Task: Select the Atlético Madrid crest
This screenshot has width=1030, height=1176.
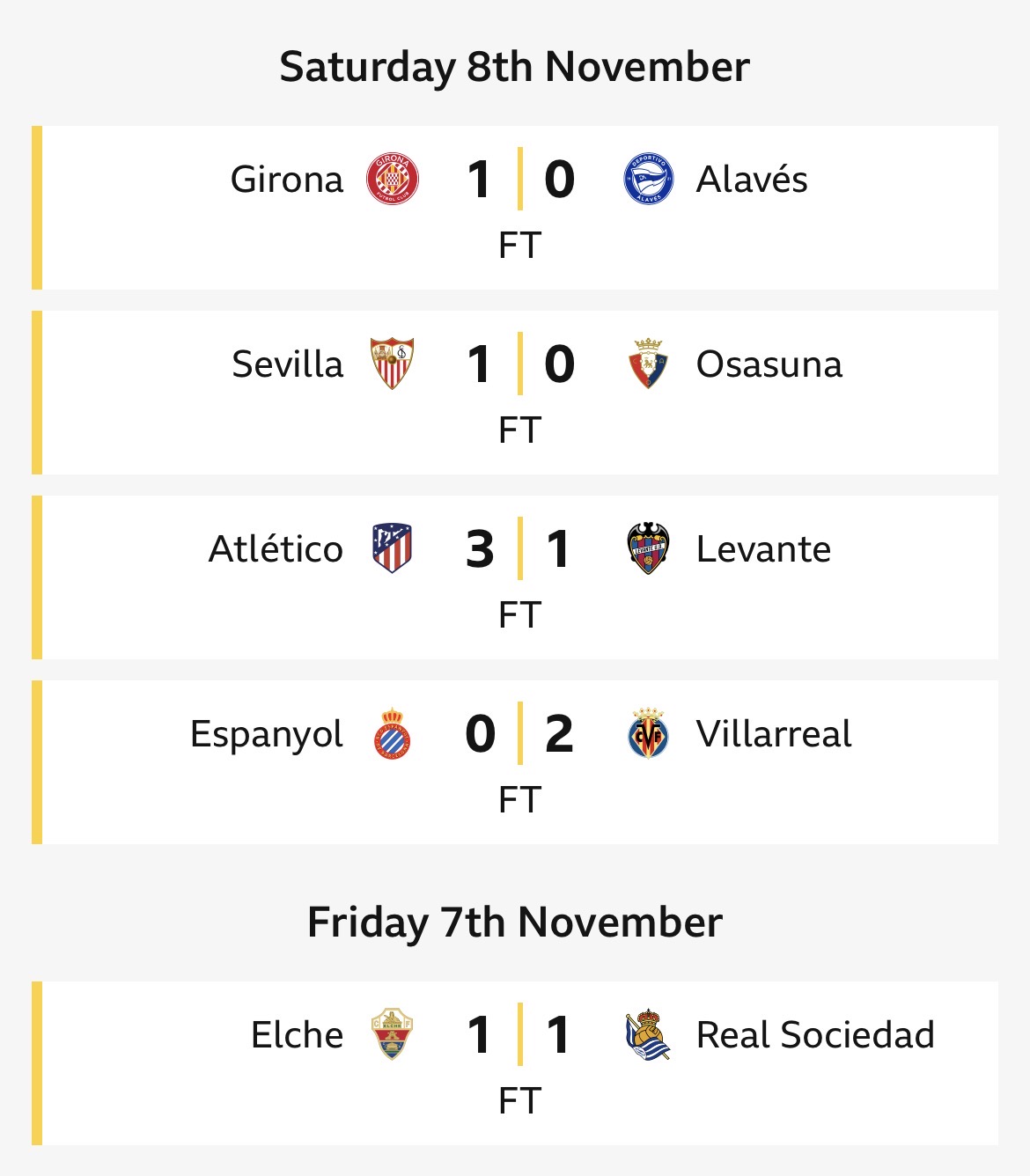Action: point(393,548)
